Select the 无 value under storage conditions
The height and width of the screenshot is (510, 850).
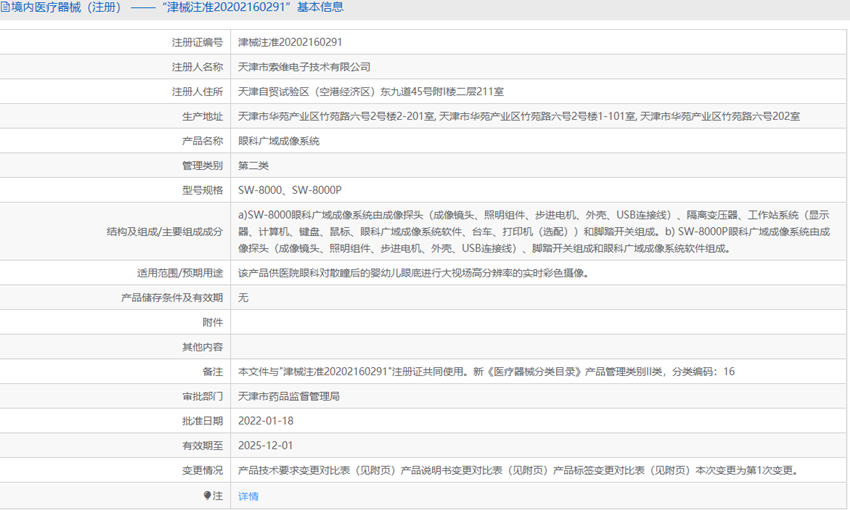click(243, 298)
